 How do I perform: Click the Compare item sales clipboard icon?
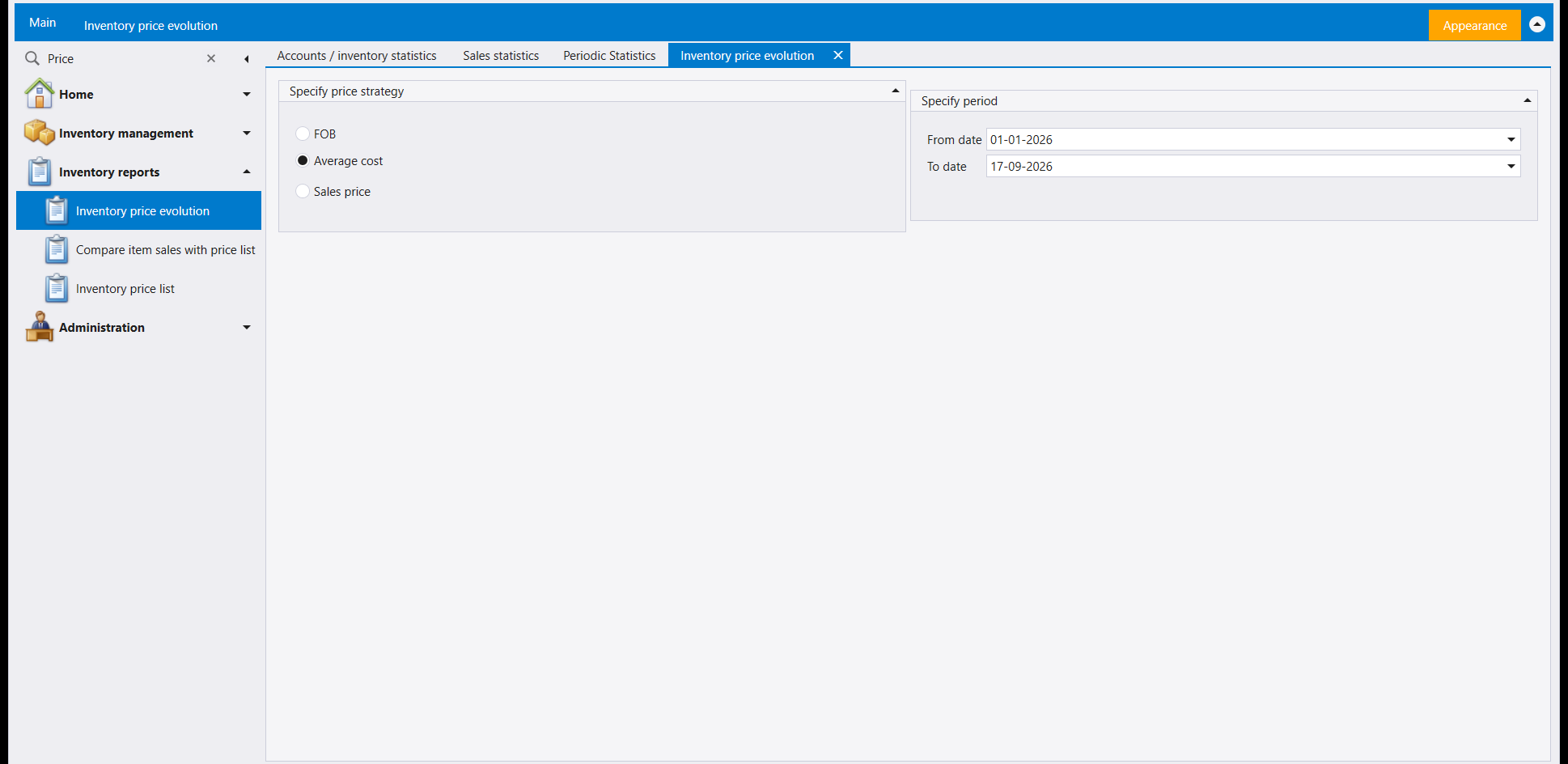coord(57,249)
